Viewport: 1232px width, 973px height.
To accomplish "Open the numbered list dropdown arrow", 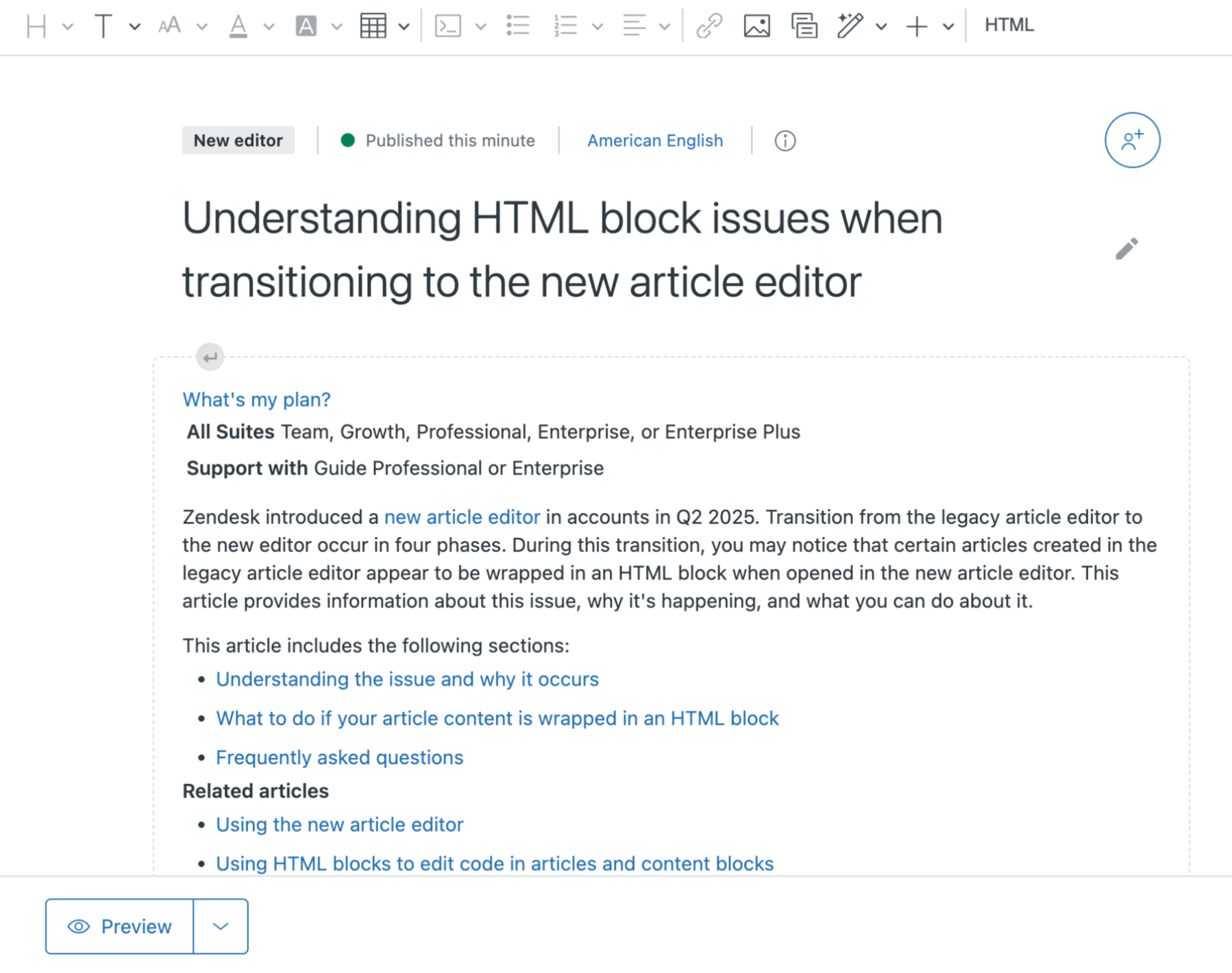I will (x=597, y=27).
